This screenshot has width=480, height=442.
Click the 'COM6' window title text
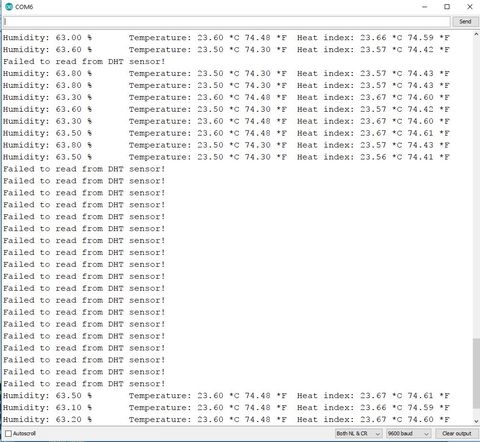click(24, 7)
